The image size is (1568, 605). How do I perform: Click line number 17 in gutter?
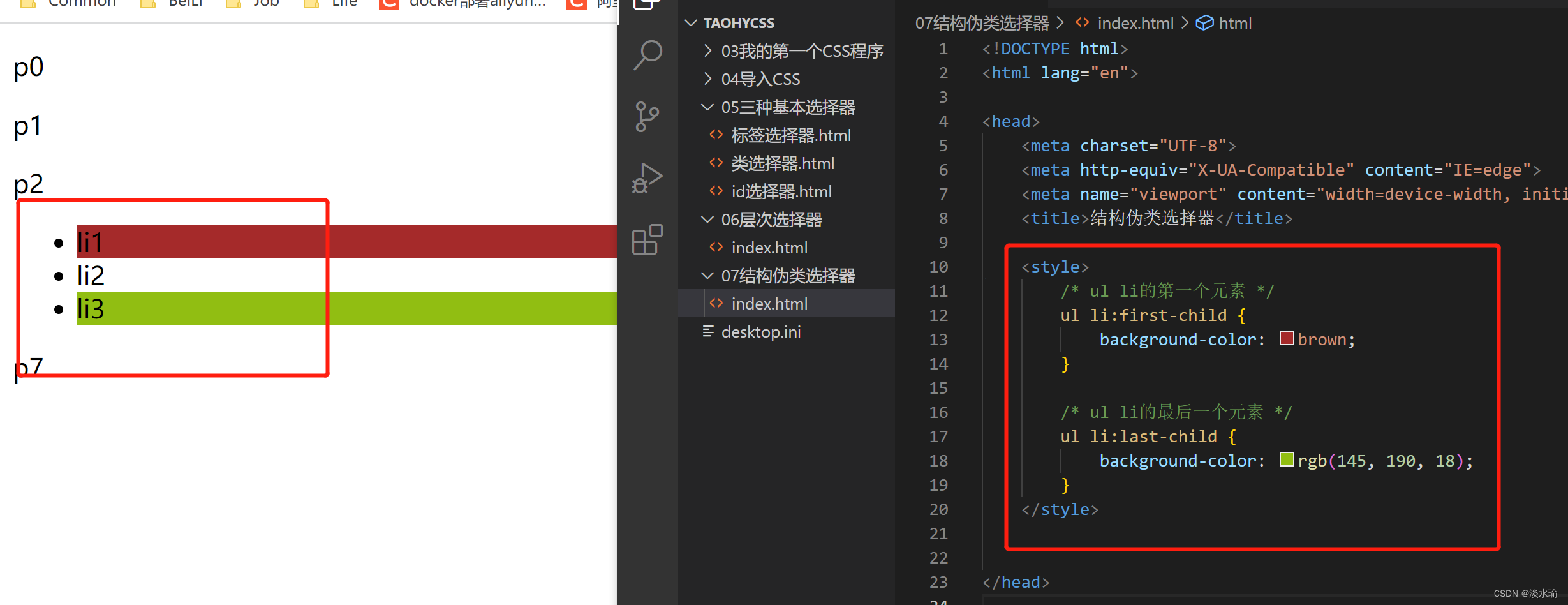[x=938, y=437]
